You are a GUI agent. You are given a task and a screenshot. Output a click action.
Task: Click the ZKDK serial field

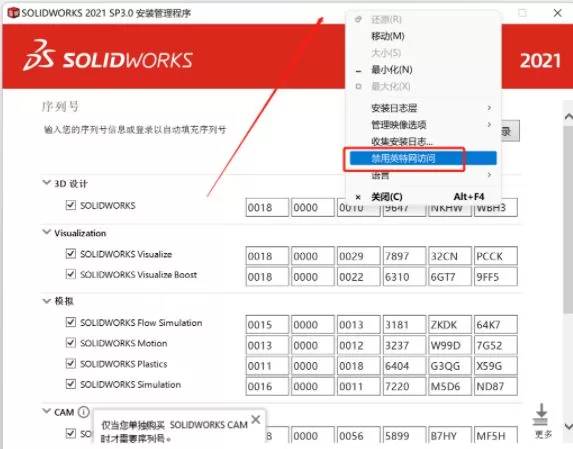(450, 324)
